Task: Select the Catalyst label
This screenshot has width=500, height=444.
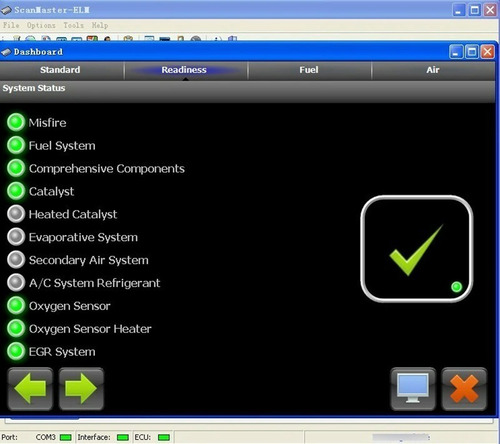Action: pyautogui.click(x=51, y=192)
